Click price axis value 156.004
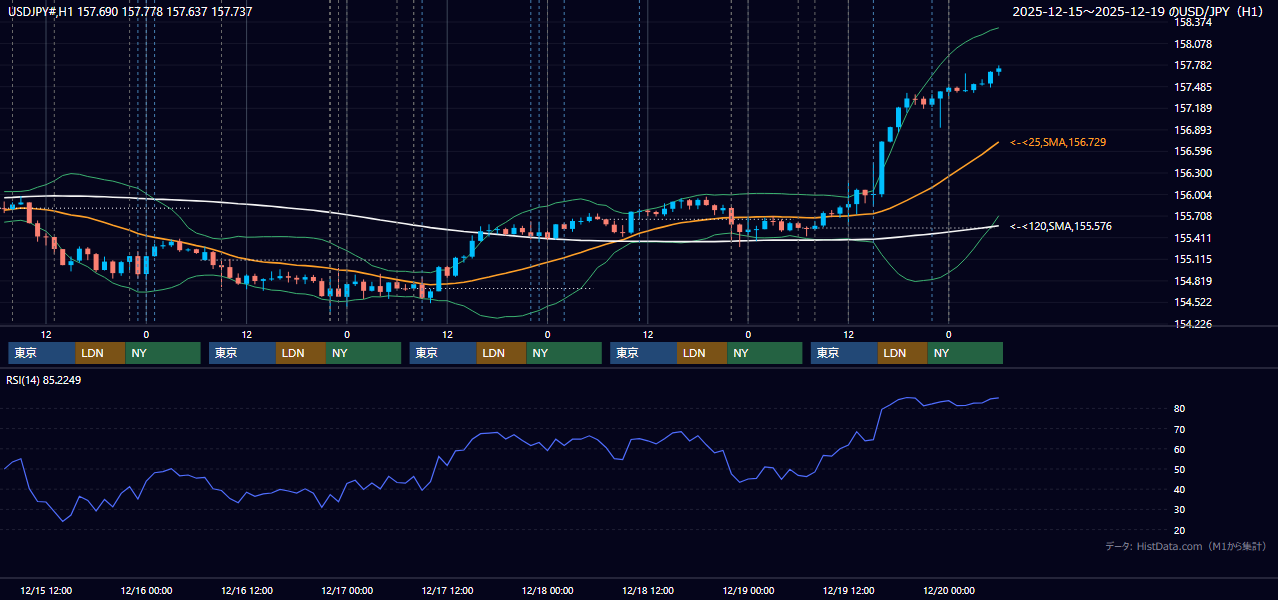Screen dimensions: 1278x600 1193,195
